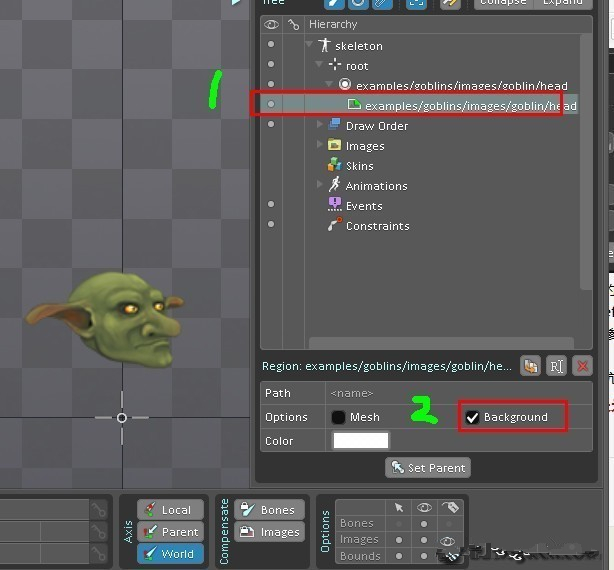
Task: Click the Collapse button above the tree
Action: [504, 4]
